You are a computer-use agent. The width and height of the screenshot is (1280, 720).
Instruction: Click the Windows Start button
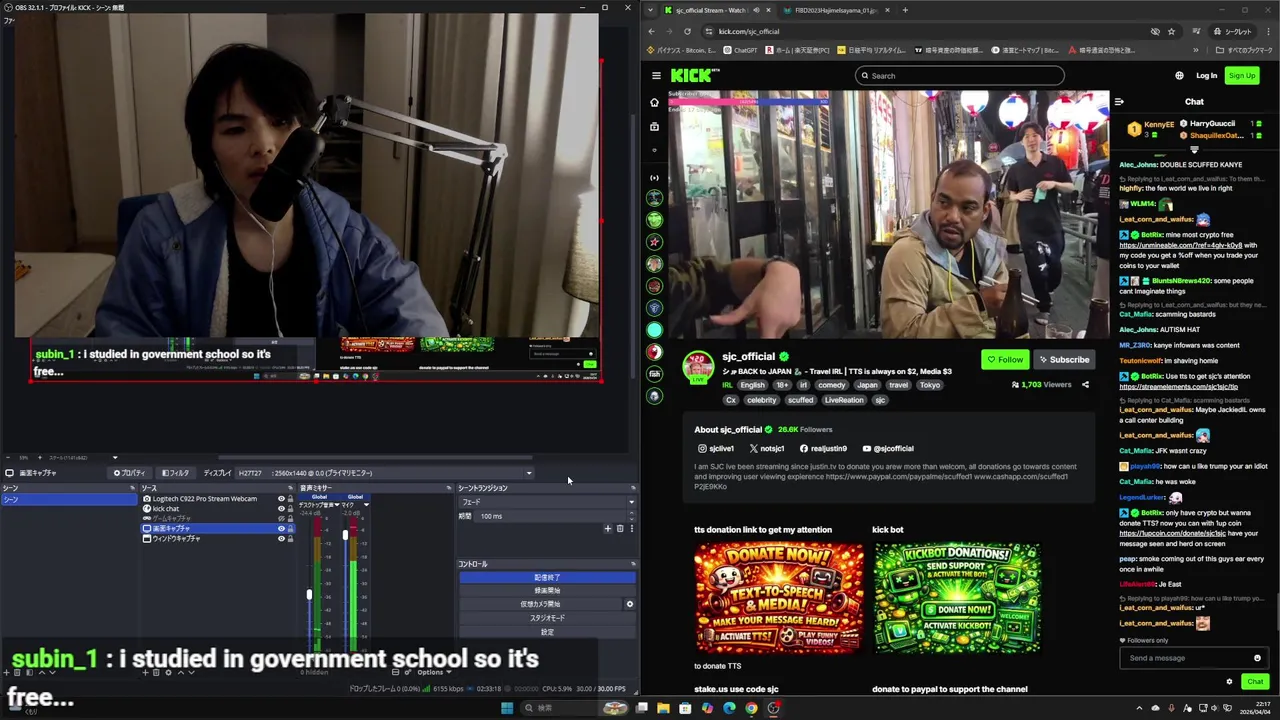pos(507,708)
